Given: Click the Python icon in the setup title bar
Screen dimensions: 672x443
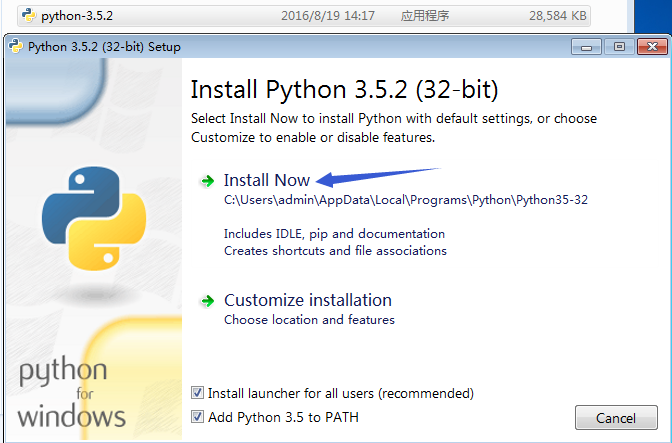Looking at the screenshot, I should click(16, 46).
